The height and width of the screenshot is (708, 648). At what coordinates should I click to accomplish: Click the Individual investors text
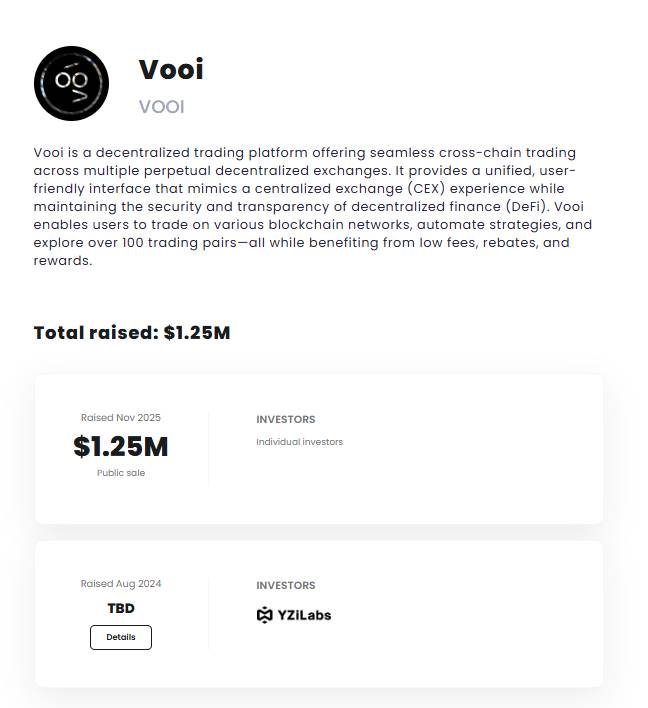[x=299, y=442]
